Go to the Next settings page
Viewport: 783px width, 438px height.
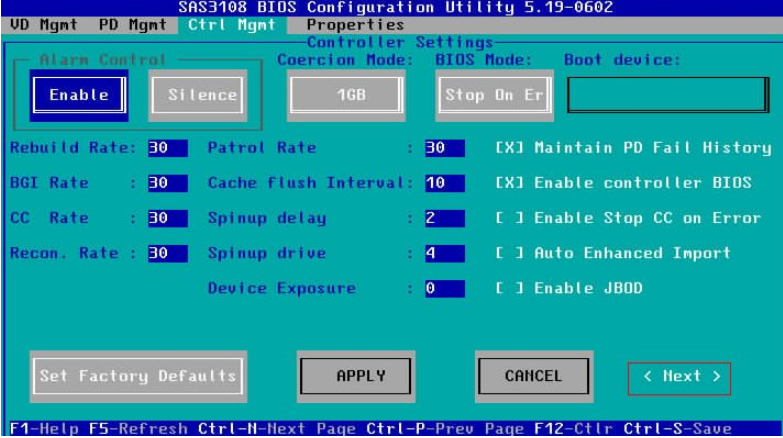tap(679, 378)
